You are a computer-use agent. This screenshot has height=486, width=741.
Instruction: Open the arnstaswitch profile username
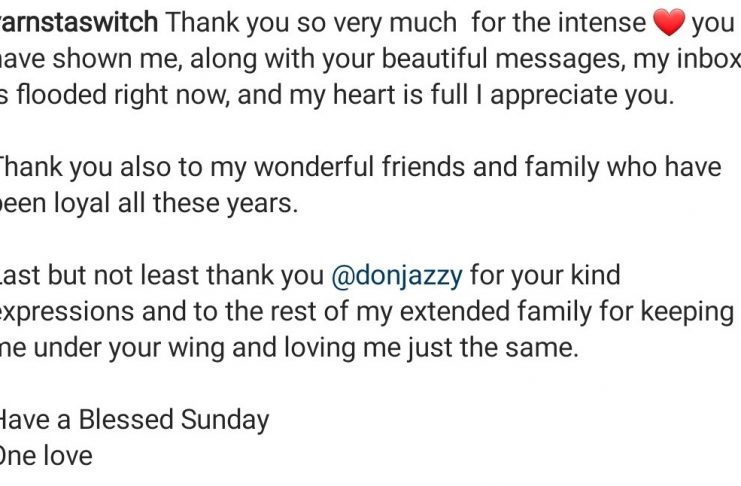(x=78, y=22)
